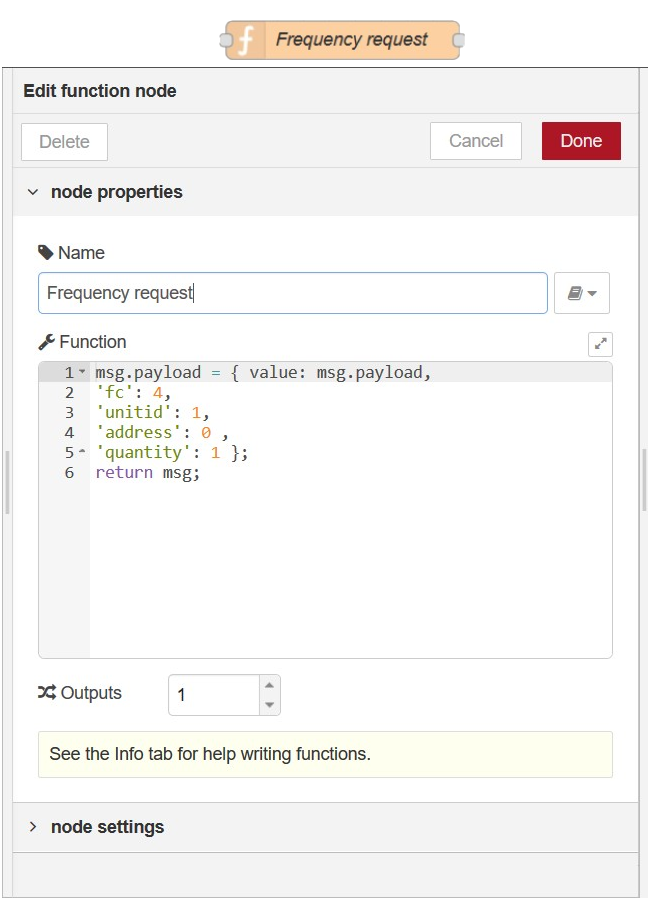Fold code at line 1 arrow

click(x=82, y=372)
